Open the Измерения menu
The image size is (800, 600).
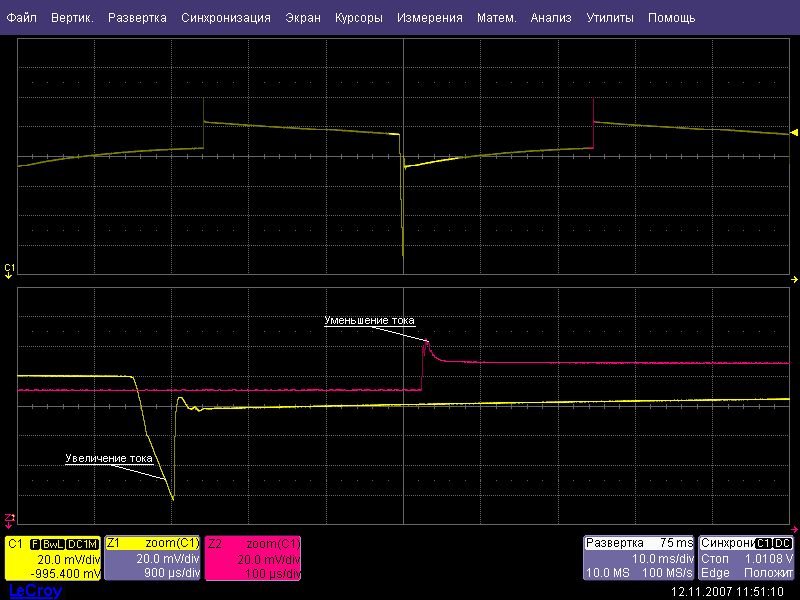point(429,18)
